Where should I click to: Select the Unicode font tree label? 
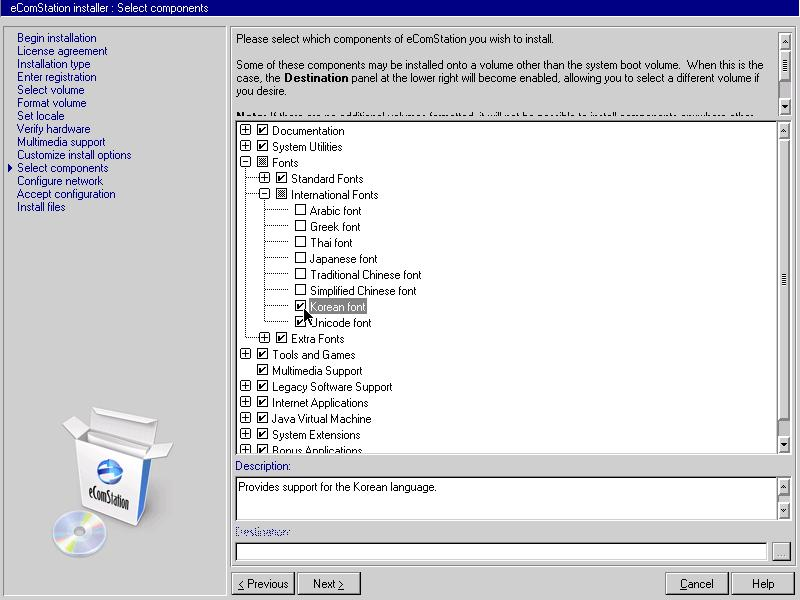pos(341,322)
